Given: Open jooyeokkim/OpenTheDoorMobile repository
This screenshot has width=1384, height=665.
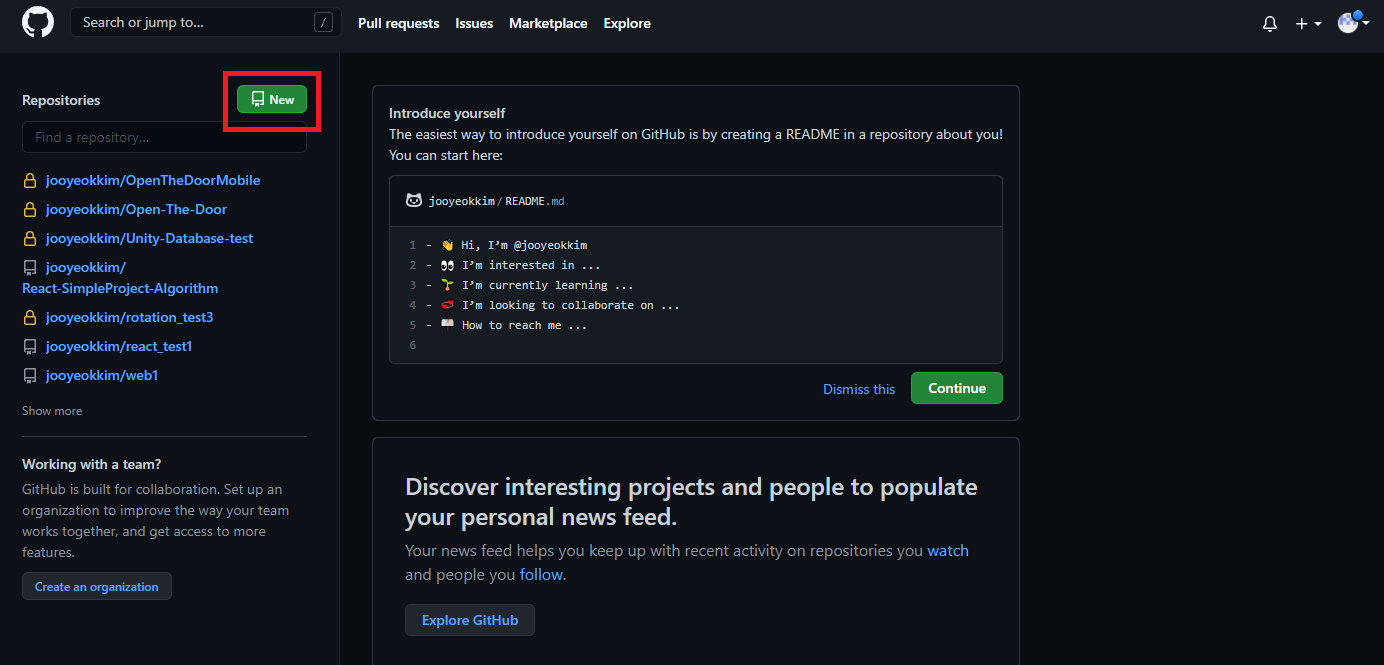Looking at the screenshot, I should click(x=153, y=181).
